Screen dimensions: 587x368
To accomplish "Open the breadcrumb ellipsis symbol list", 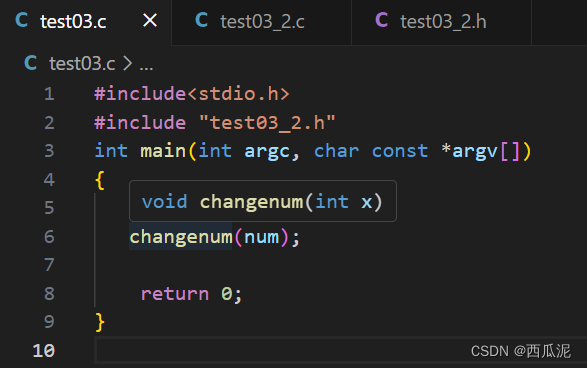I will click(x=146, y=67).
